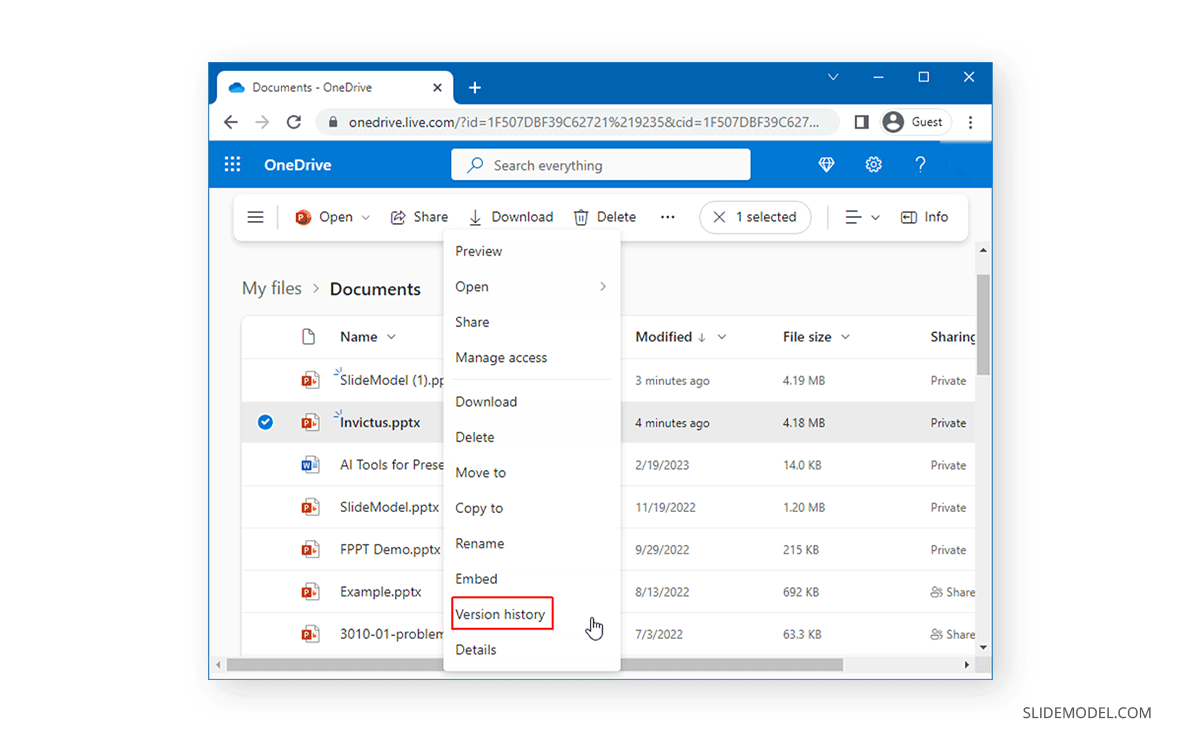
Task: Click the Guest profile avatar
Action: pyautogui.click(x=893, y=122)
